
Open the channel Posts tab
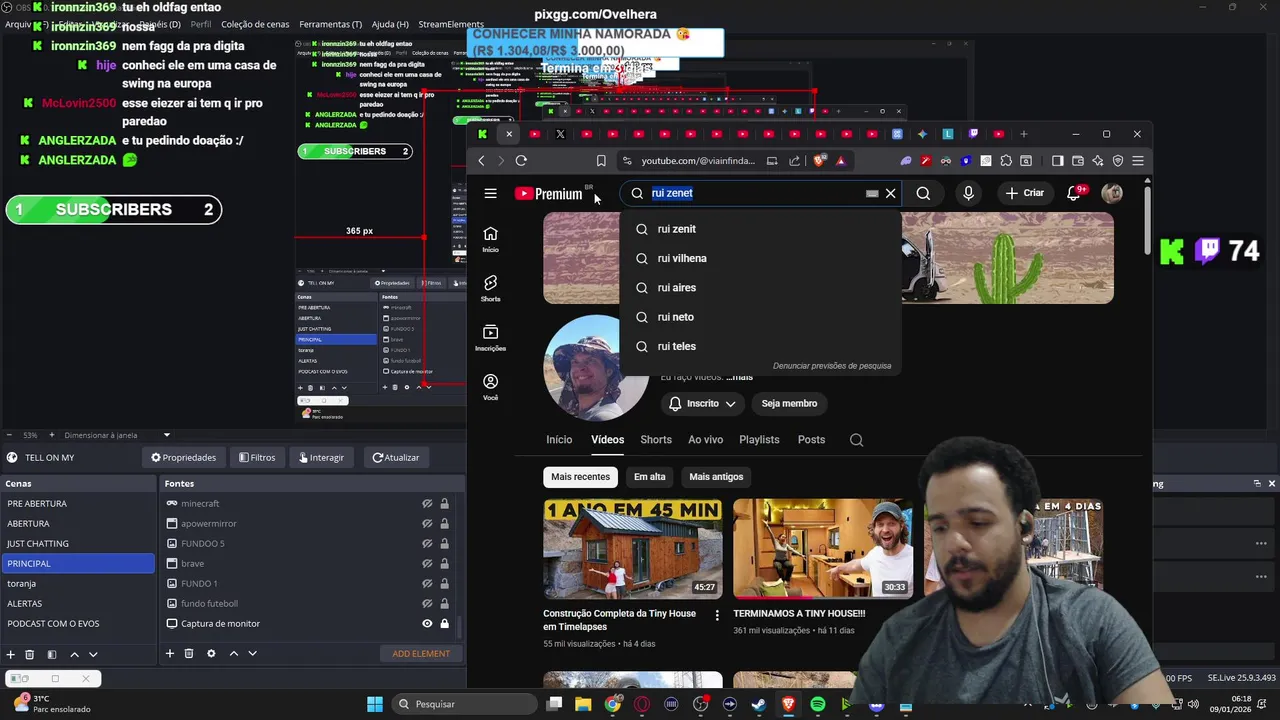click(811, 440)
